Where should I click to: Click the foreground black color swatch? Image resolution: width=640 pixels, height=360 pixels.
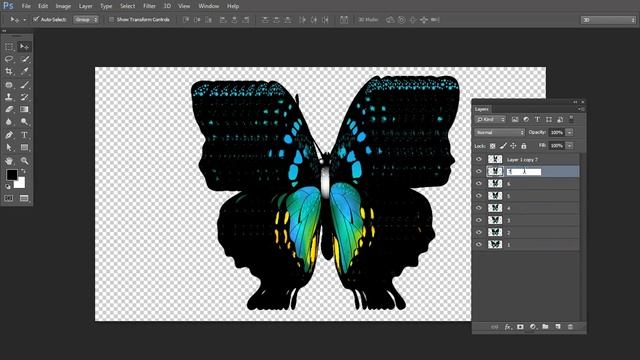pyautogui.click(x=11, y=175)
